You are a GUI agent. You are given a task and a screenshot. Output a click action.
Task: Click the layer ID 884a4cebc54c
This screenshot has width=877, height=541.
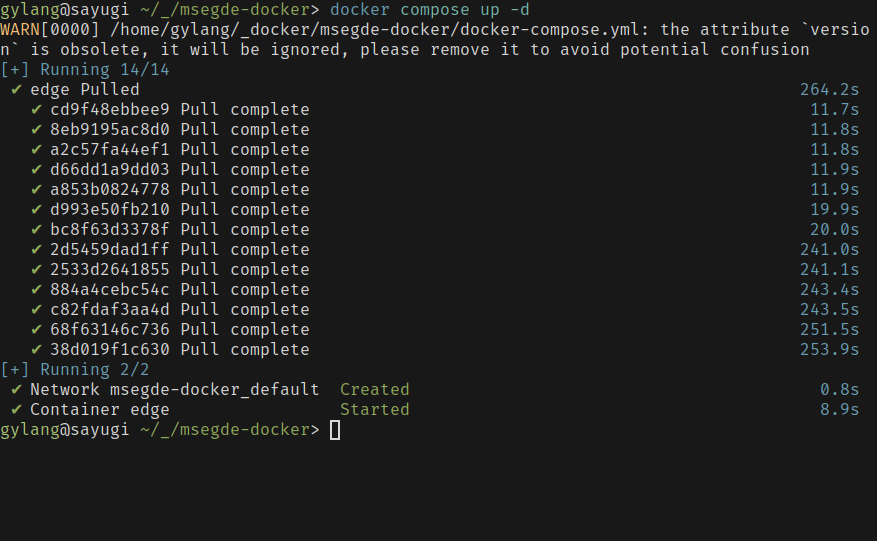point(110,290)
